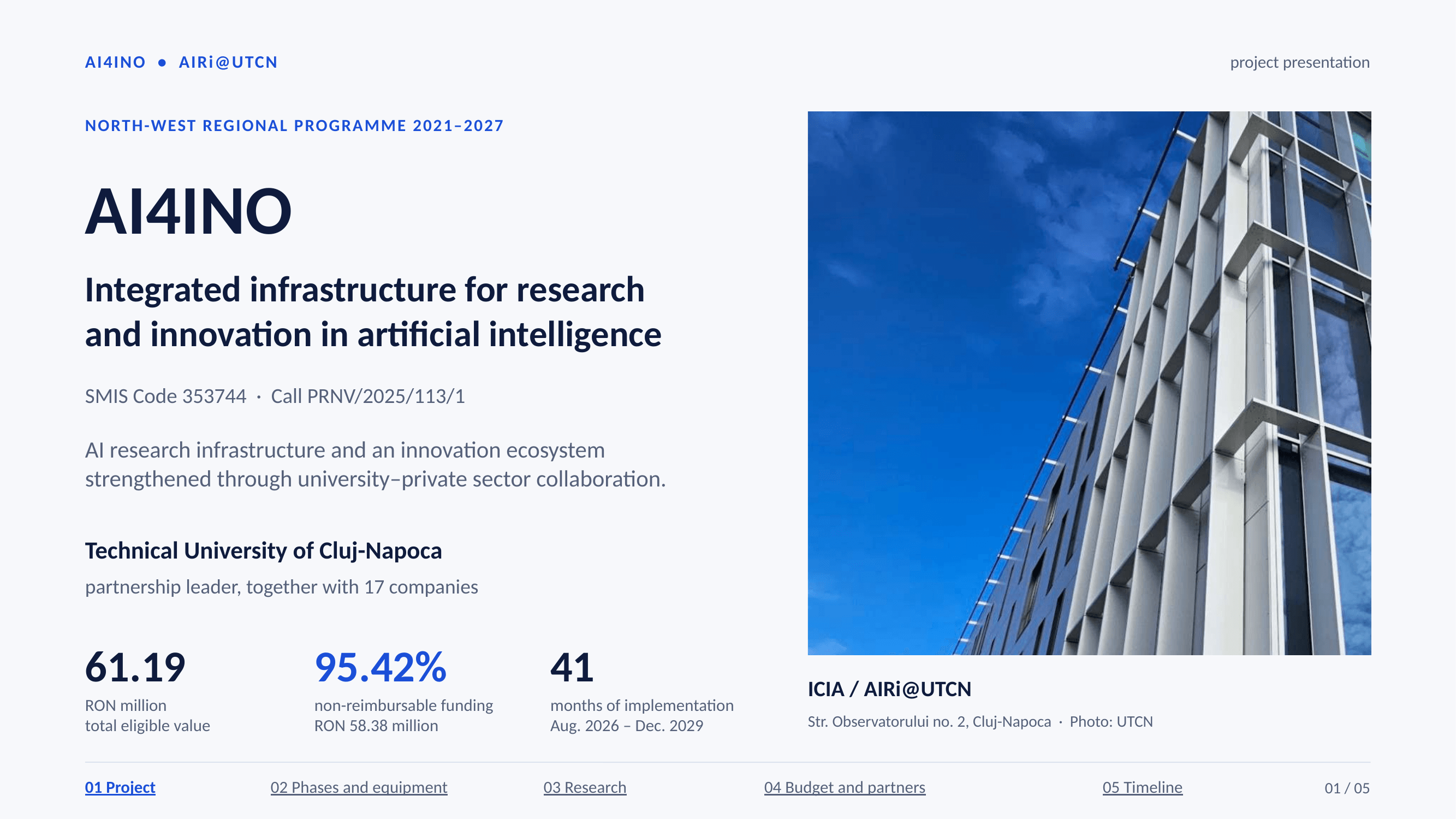Click the large AI4INO title
This screenshot has height=819, width=1456.
pos(188,211)
